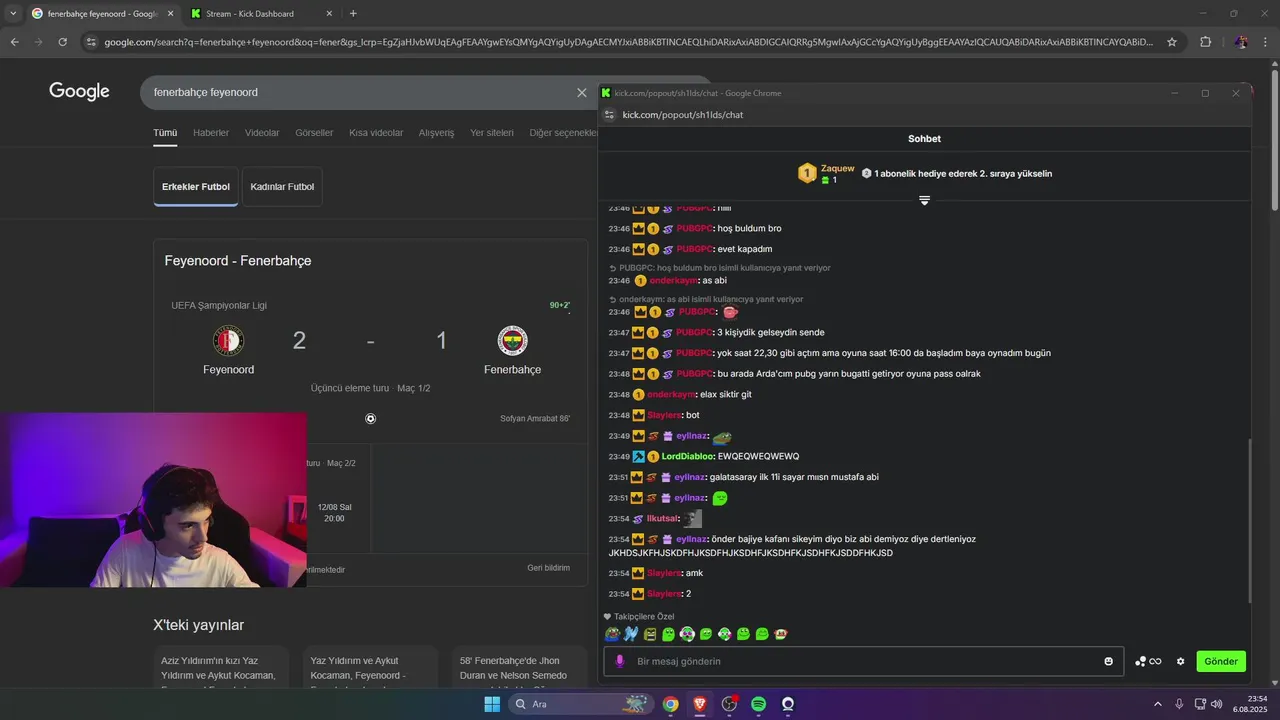Click the orange-hat emote at row end
This screenshot has height=720, width=1280.
781,634
